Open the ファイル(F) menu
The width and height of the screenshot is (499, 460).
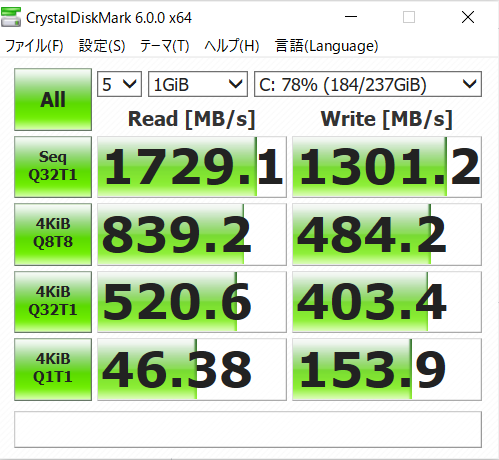34,46
